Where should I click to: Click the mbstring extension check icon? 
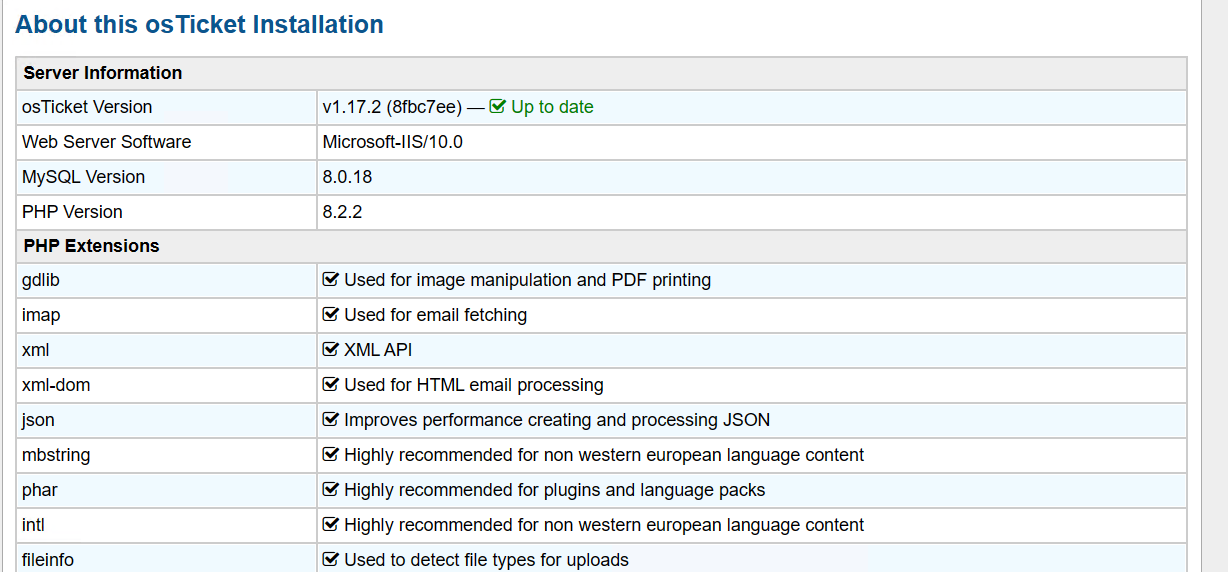point(331,455)
